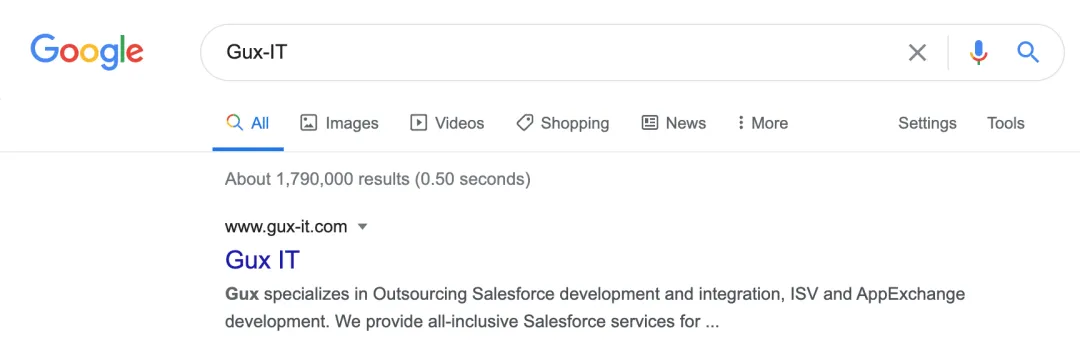Switch to the Videos tab label
The height and width of the screenshot is (361, 1080).
pos(459,123)
